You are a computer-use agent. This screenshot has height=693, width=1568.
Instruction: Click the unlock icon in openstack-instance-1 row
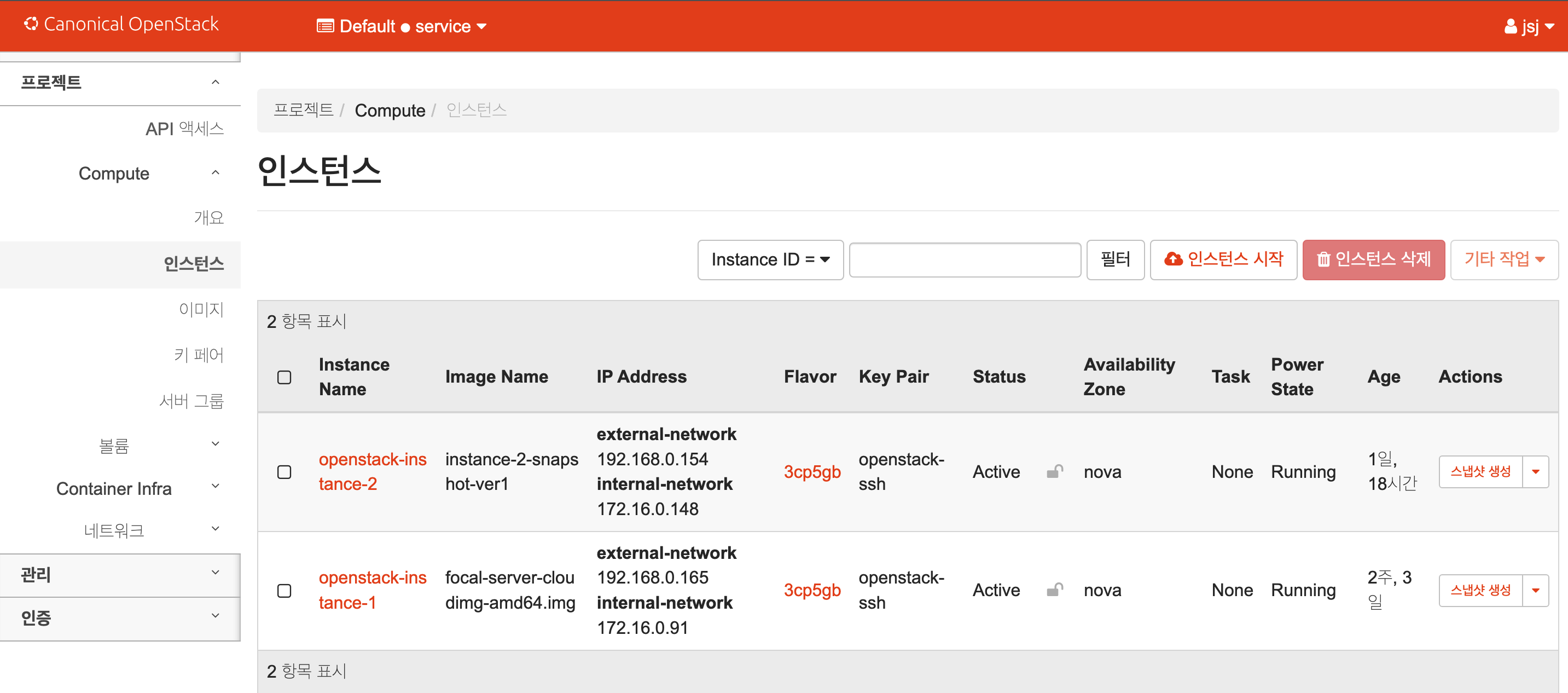click(x=1054, y=590)
